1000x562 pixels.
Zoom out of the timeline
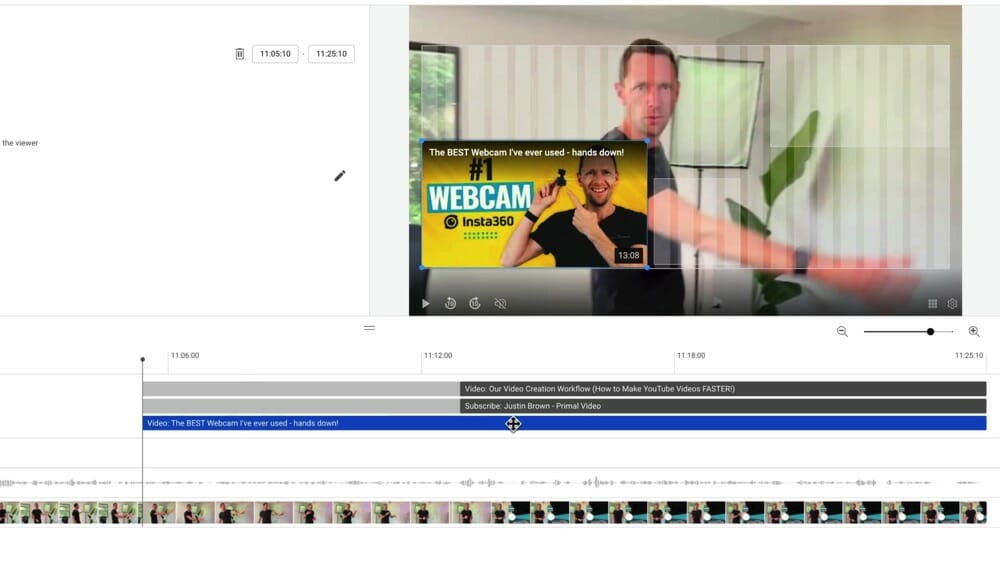point(842,332)
